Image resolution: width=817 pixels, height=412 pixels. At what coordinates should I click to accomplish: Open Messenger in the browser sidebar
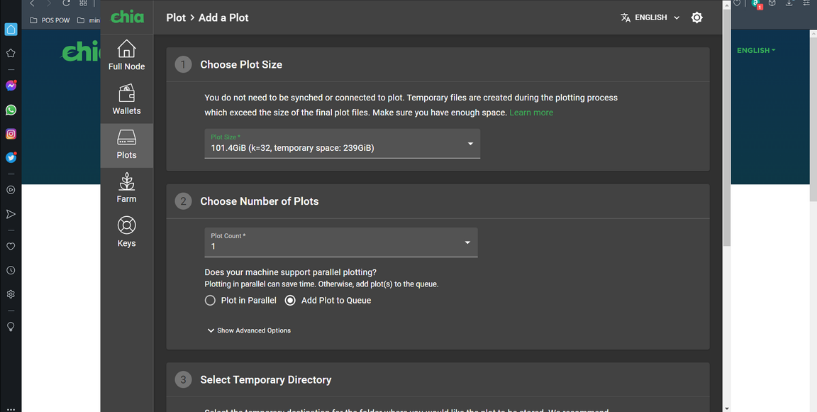[11, 86]
